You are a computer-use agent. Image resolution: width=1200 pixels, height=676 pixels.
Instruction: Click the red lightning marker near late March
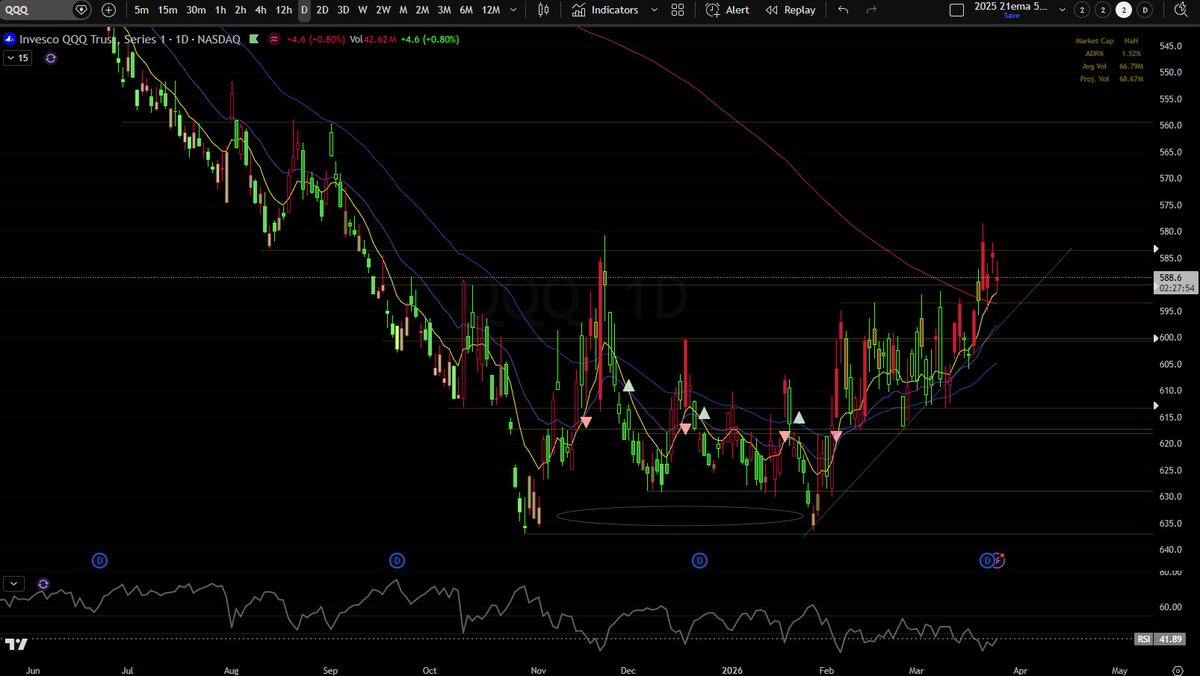(999, 559)
